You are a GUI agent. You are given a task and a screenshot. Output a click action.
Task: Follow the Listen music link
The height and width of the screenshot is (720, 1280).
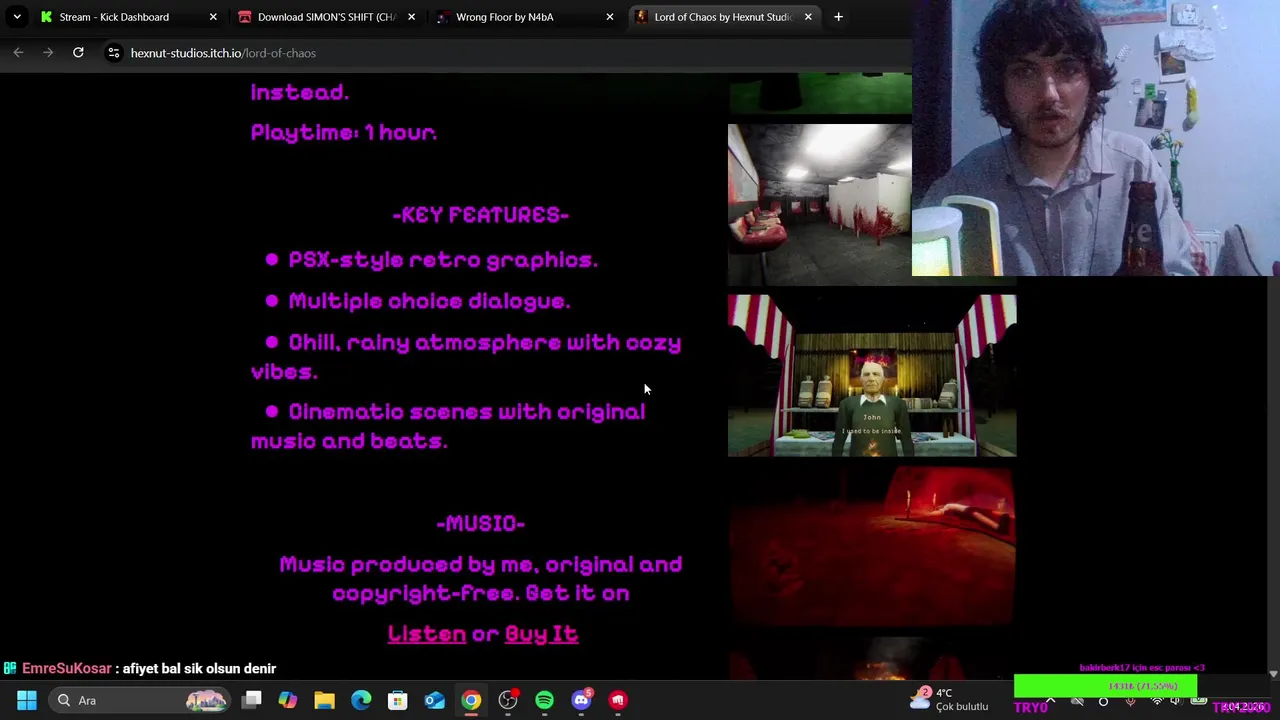(x=427, y=634)
